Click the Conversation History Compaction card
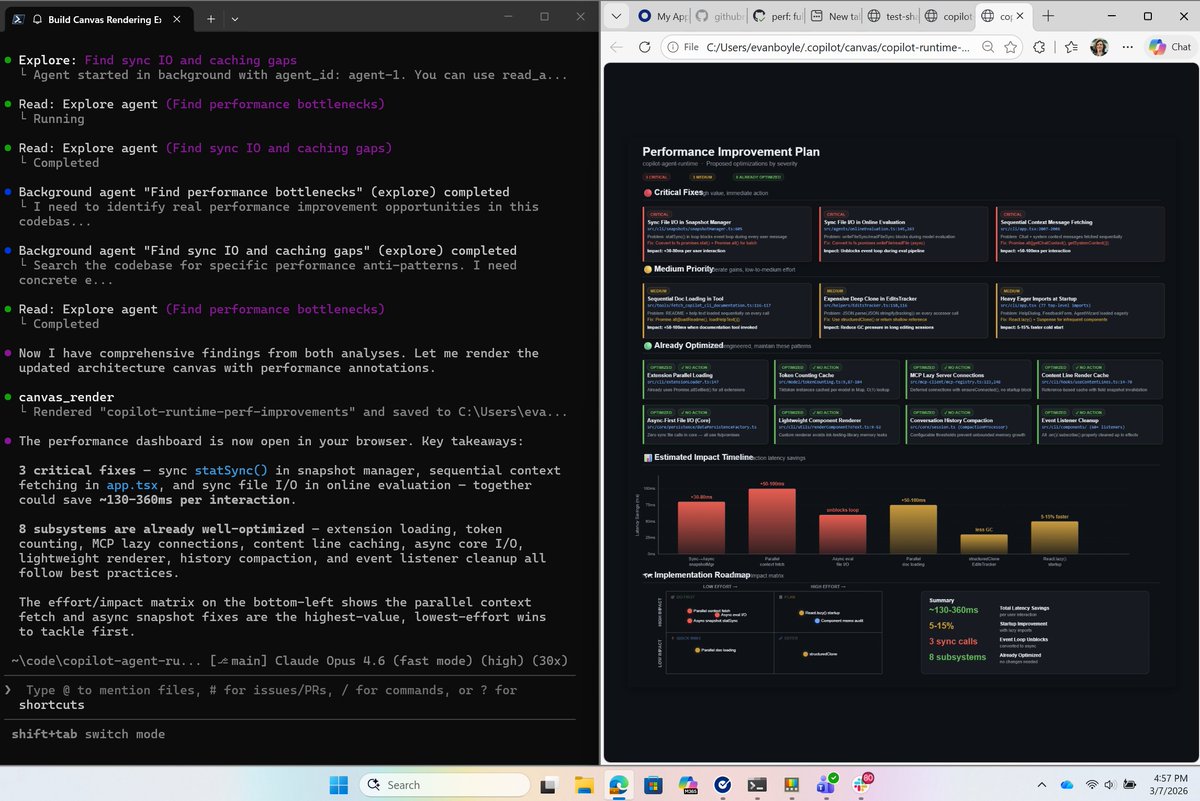The width and height of the screenshot is (1200, 801). click(x=969, y=423)
